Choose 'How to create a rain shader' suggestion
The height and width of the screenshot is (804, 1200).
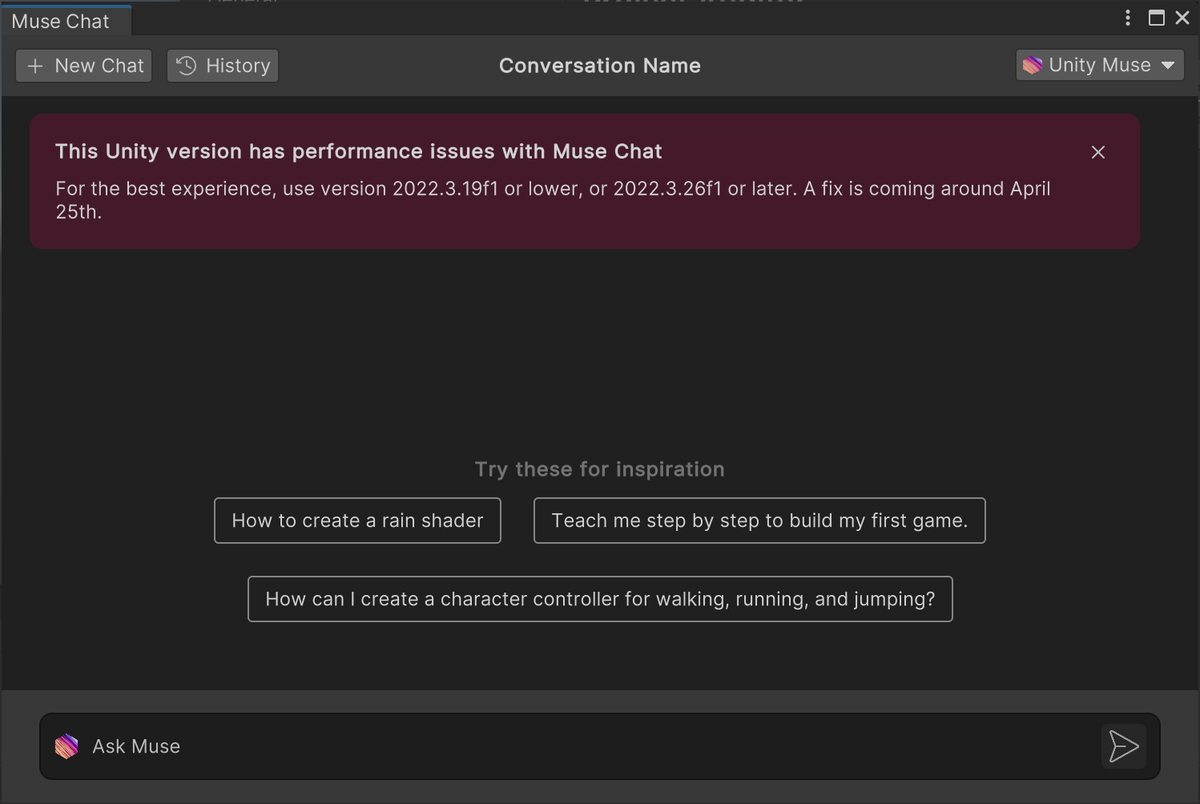click(x=358, y=521)
